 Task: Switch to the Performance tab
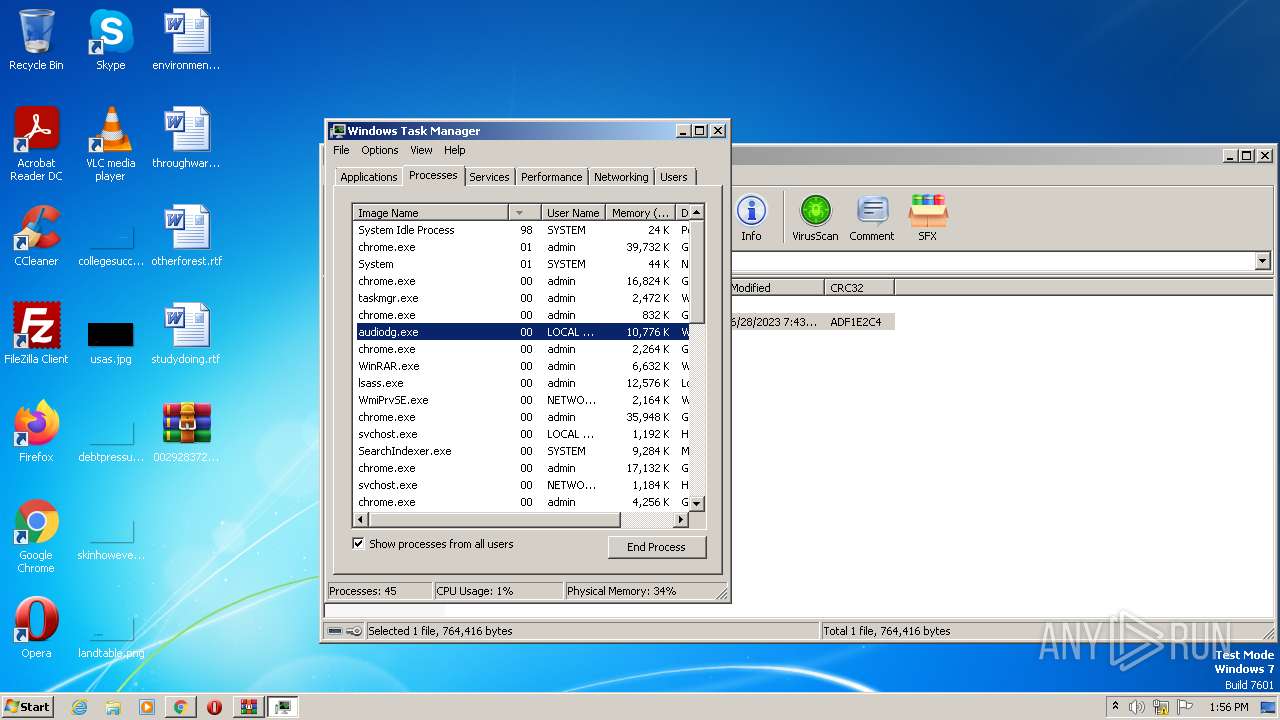[x=551, y=177]
